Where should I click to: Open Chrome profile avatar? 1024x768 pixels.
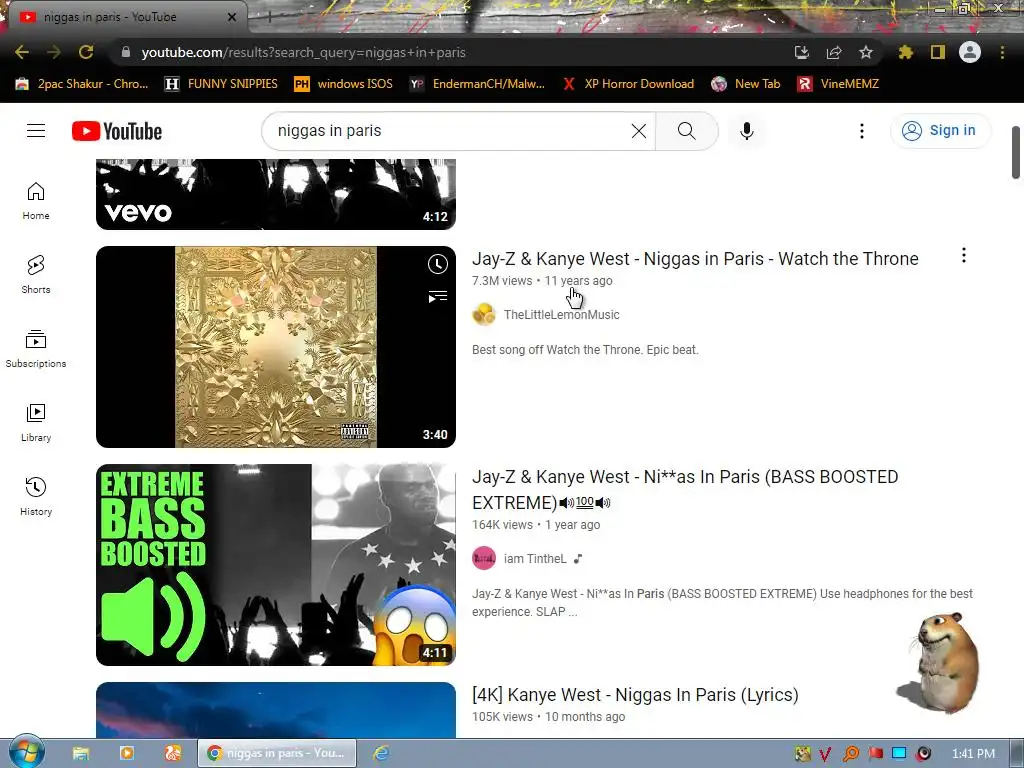(x=970, y=52)
